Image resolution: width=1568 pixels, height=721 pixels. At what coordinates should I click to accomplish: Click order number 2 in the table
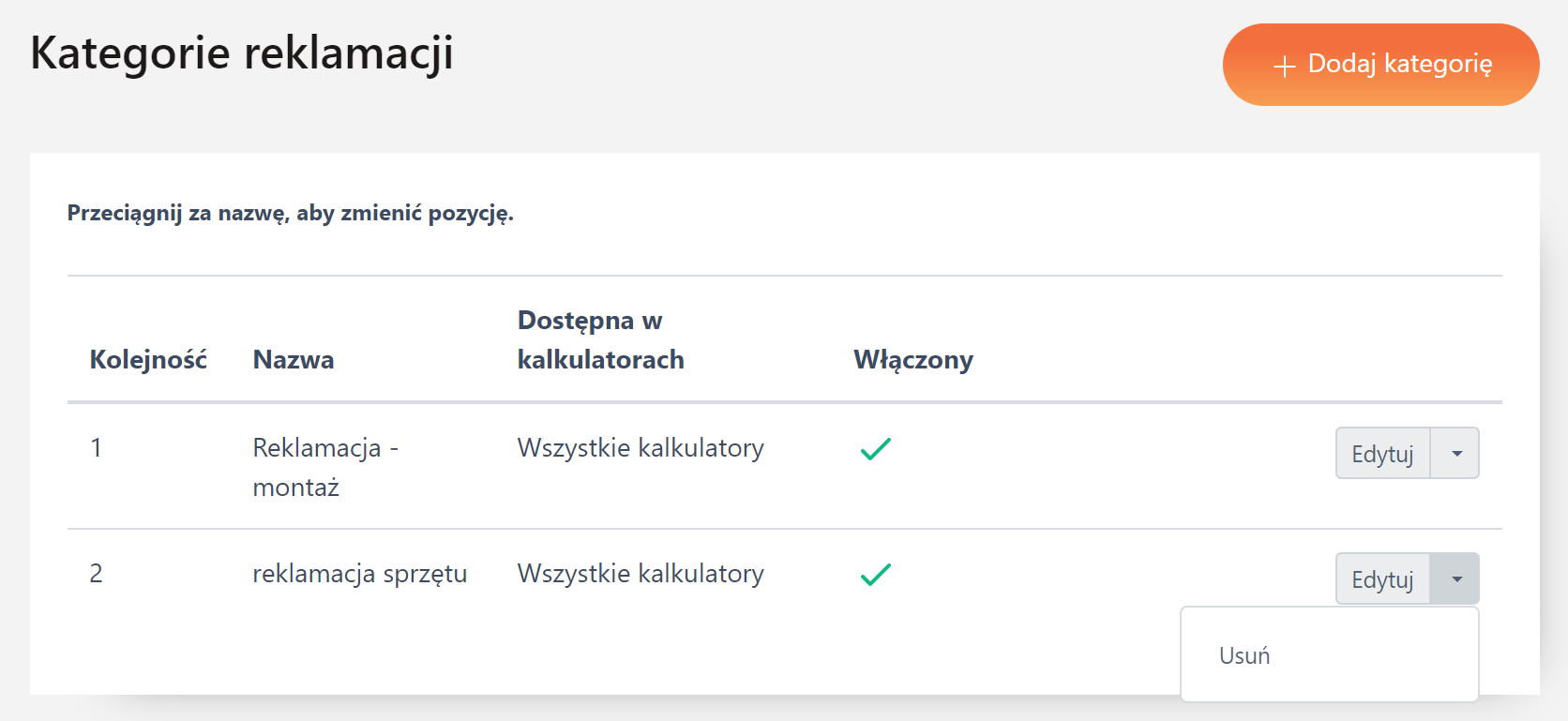click(x=96, y=574)
